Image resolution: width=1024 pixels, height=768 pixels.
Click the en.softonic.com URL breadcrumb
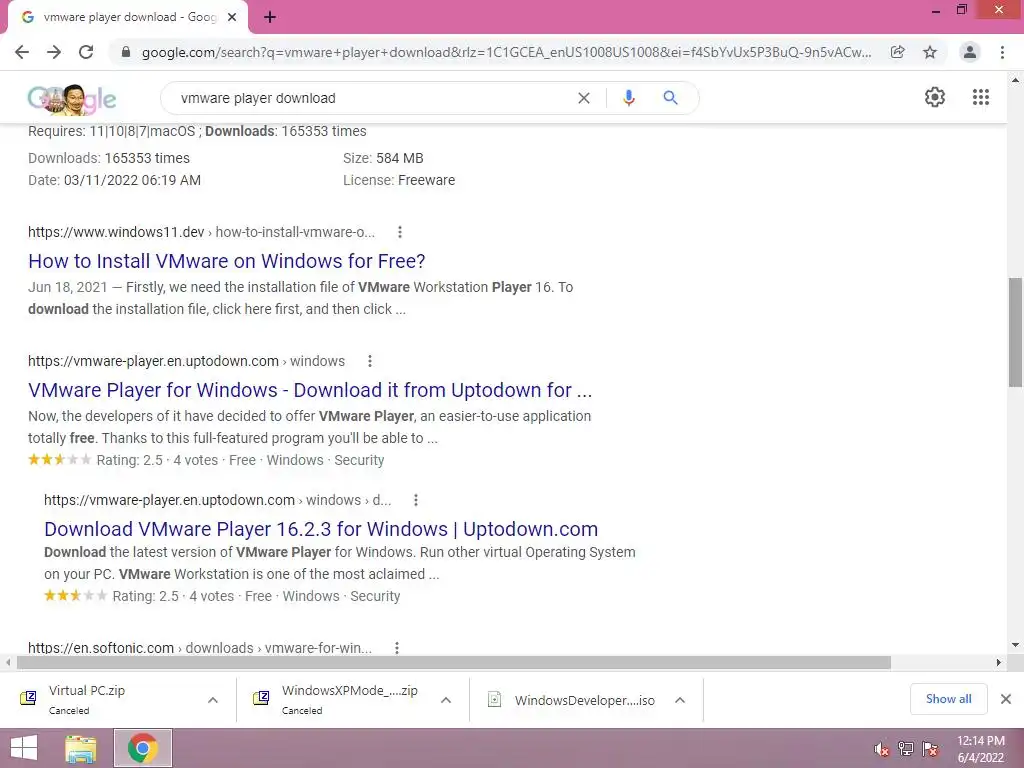coord(200,648)
